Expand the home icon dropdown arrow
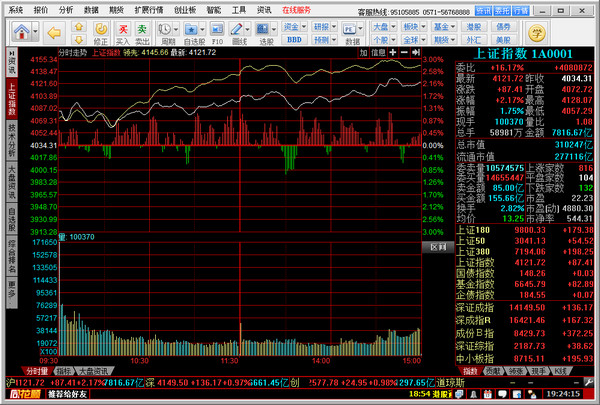This screenshot has width=600, height=405. (x=35, y=32)
